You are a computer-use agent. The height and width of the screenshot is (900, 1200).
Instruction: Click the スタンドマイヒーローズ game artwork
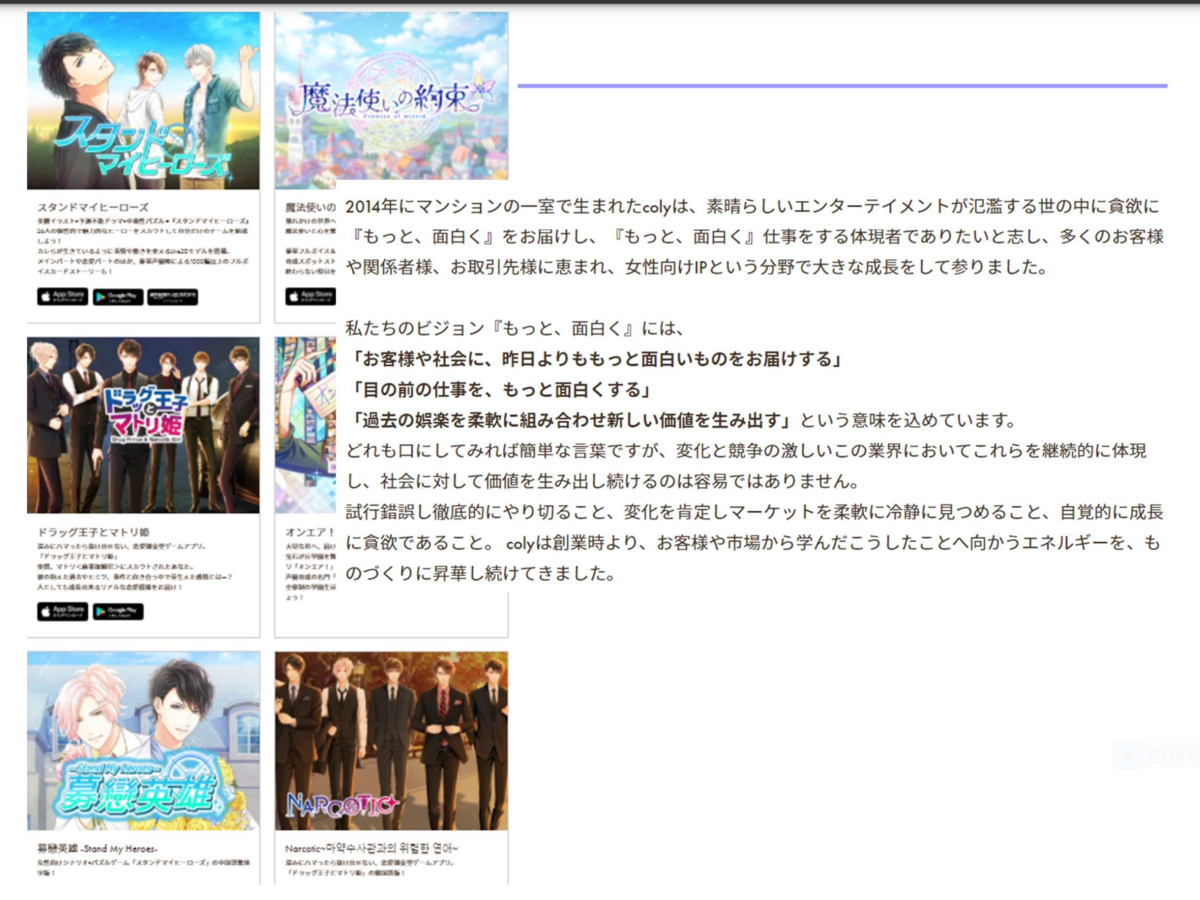(x=143, y=101)
